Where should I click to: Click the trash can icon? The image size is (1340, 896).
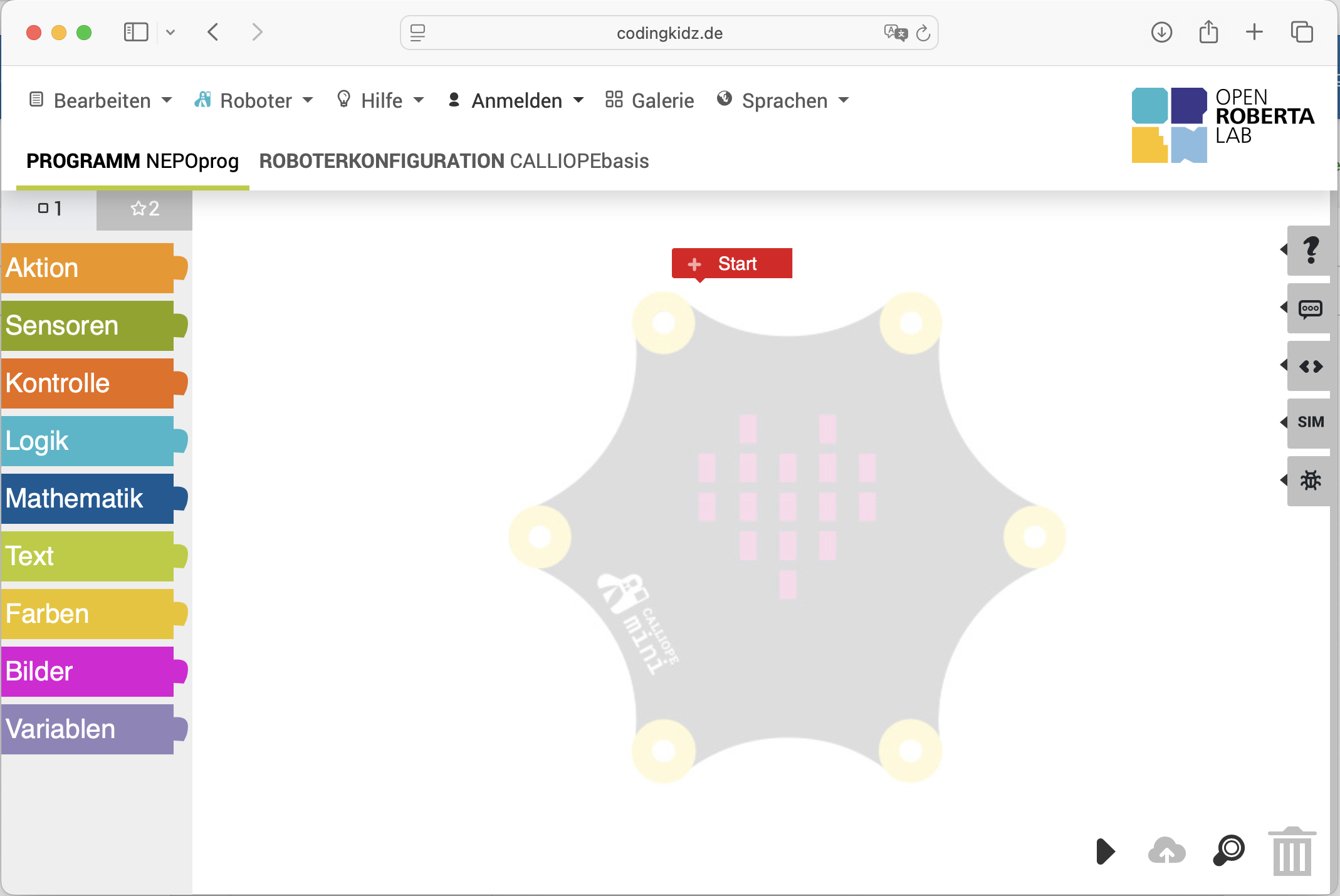pos(1292,851)
